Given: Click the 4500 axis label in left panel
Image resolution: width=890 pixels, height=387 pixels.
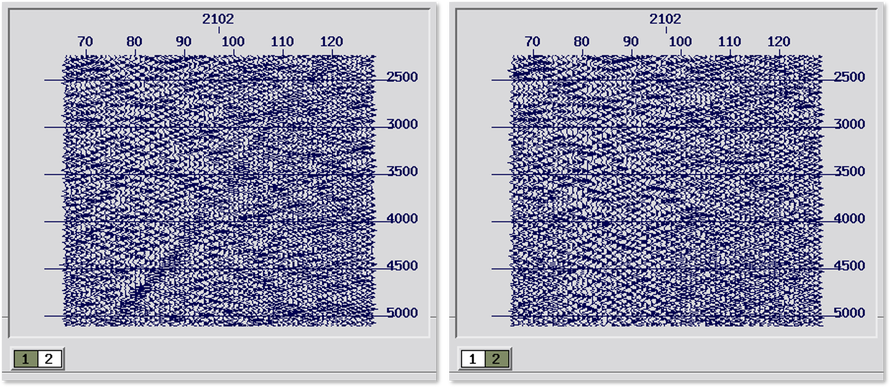Looking at the screenshot, I should pos(402,266).
